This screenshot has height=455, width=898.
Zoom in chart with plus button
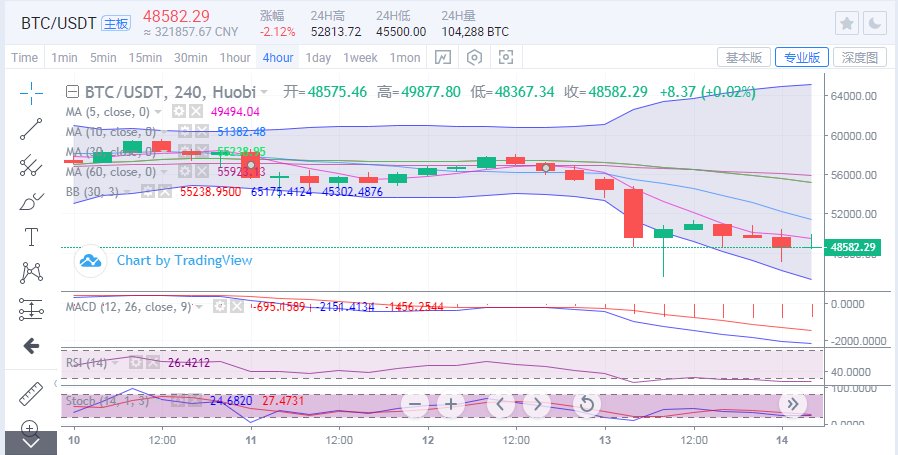(451, 405)
